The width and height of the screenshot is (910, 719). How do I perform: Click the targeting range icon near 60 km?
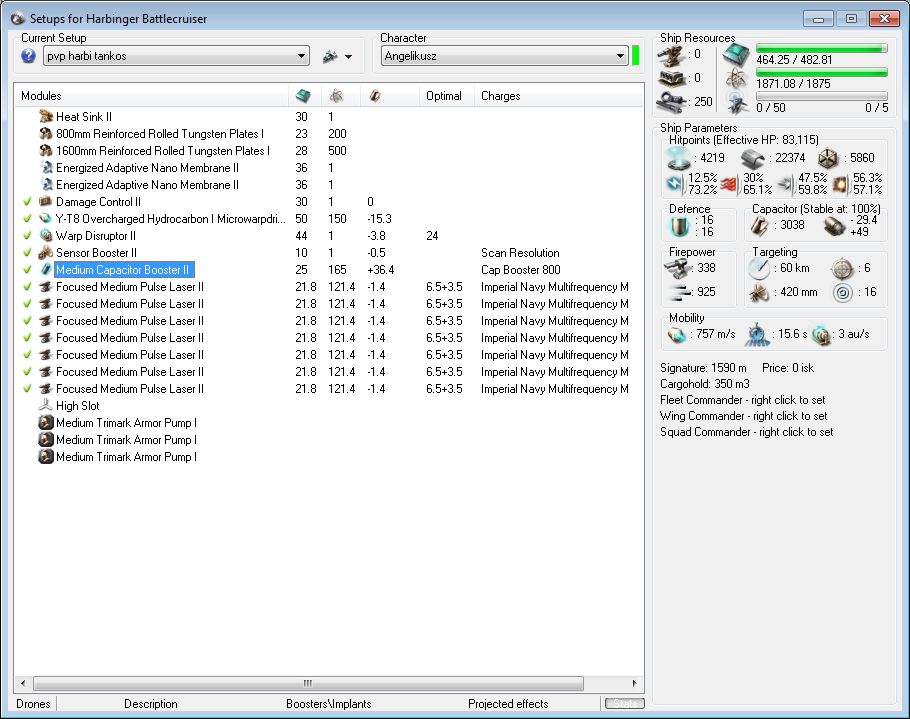(759, 268)
